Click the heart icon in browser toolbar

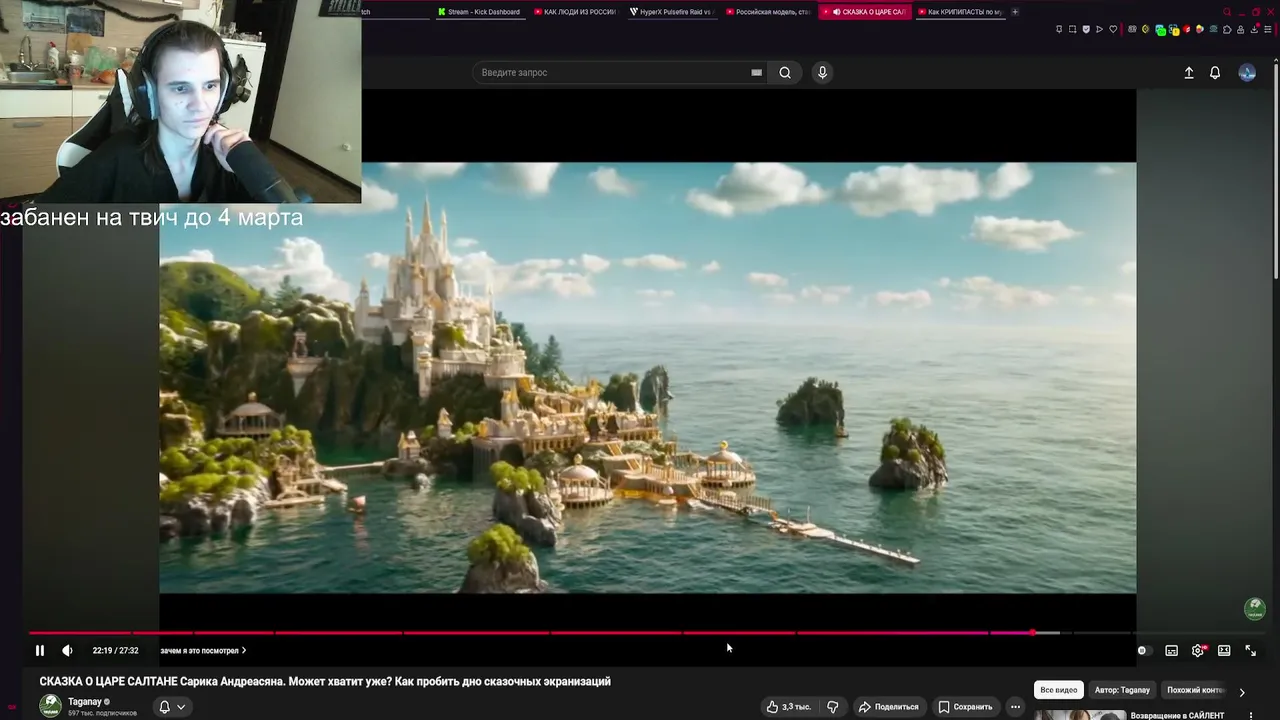tap(1113, 30)
